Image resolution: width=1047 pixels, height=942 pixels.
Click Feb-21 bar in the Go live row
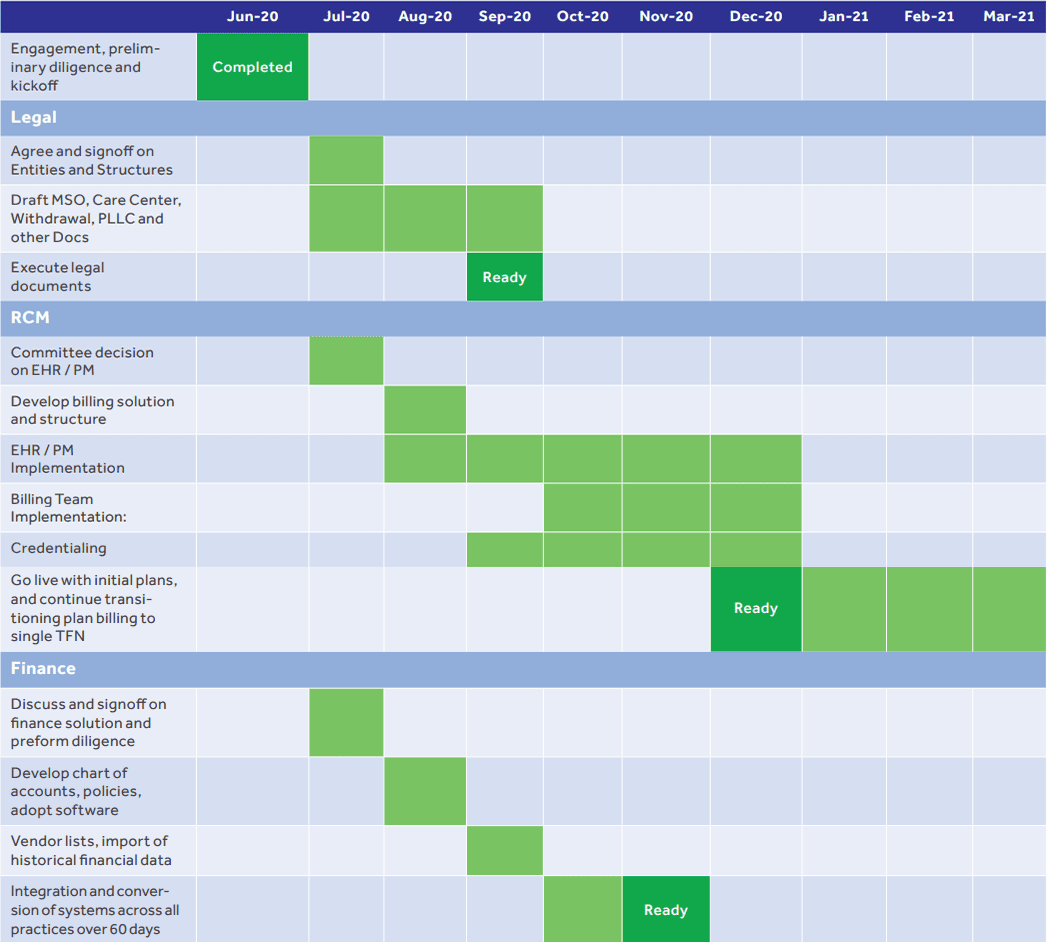[929, 609]
